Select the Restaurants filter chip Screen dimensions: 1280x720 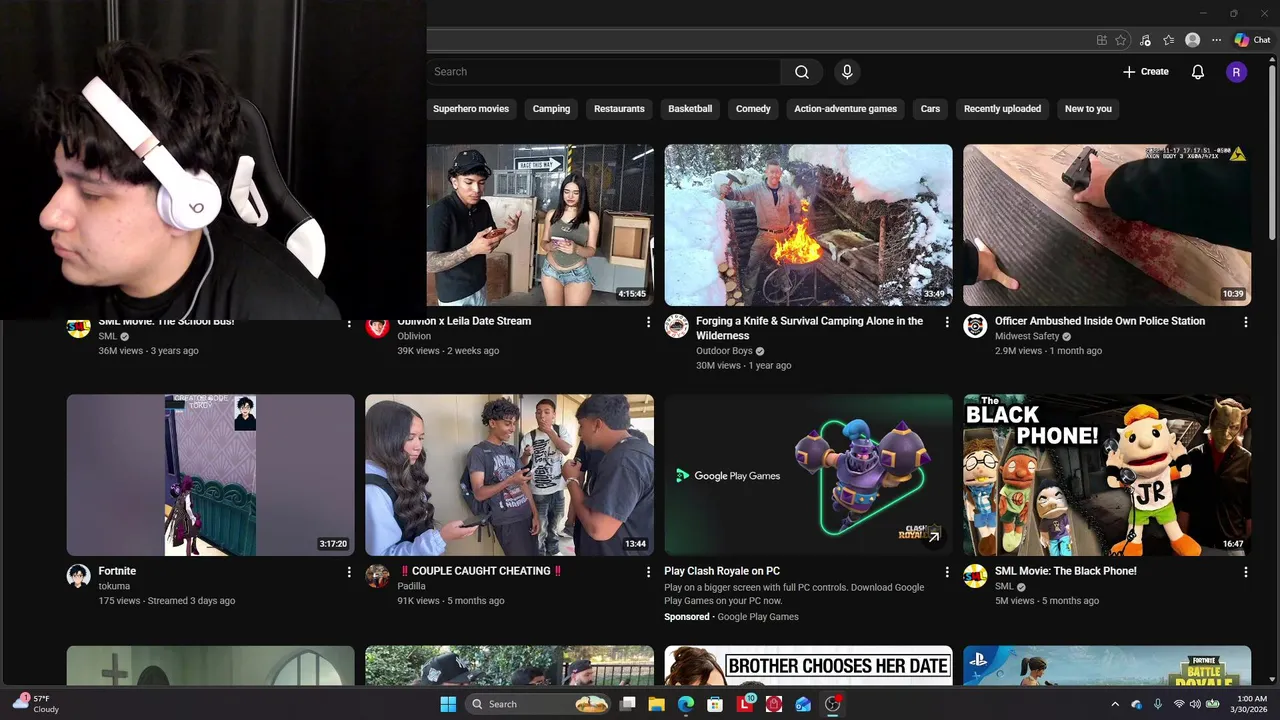click(x=619, y=109)
